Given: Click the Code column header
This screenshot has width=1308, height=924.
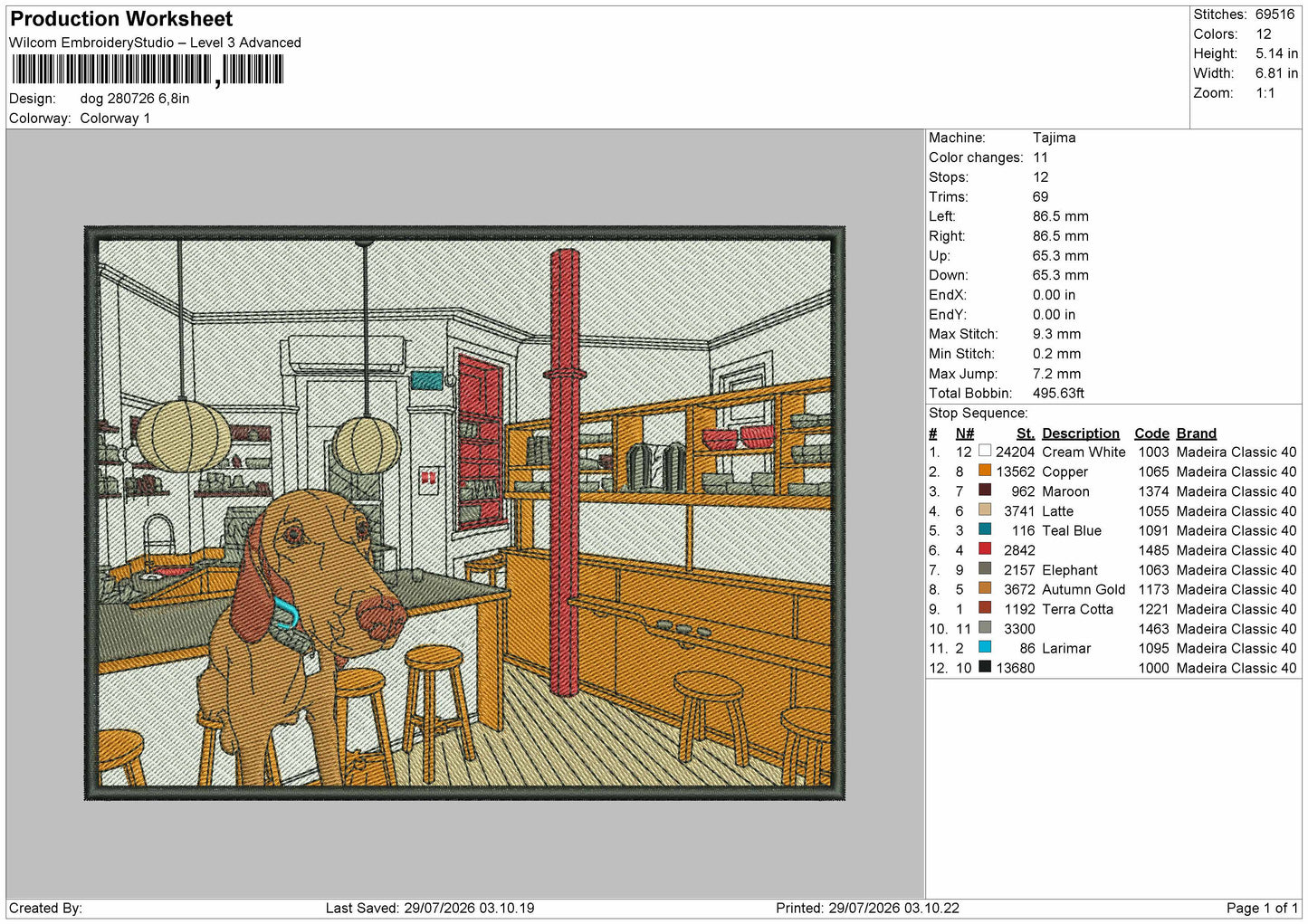Looking at the screenshot, I should point(1151,433).
